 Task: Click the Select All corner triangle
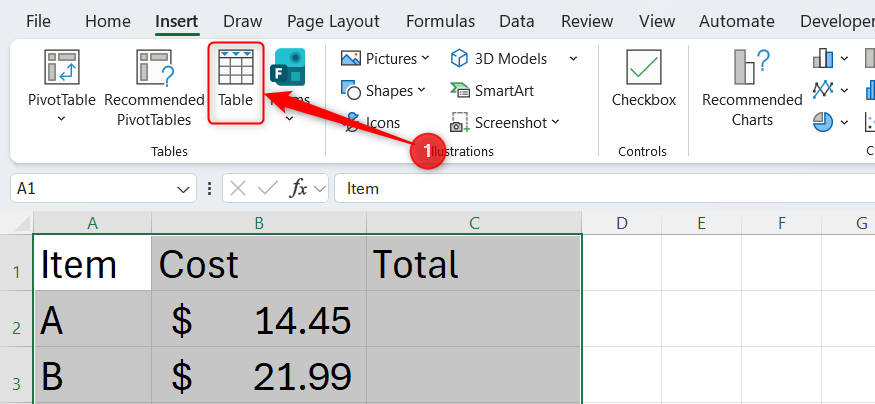20,223
